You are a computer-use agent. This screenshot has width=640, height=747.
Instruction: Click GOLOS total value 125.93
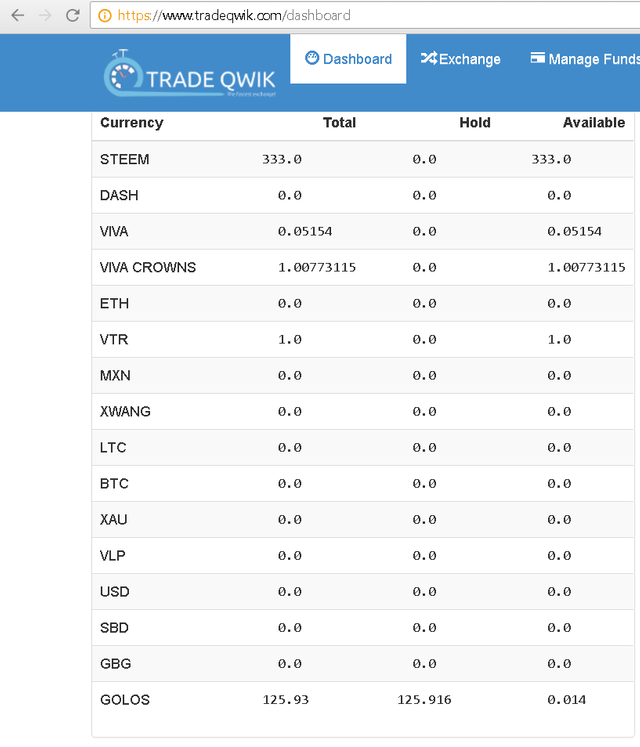(285, 700)
